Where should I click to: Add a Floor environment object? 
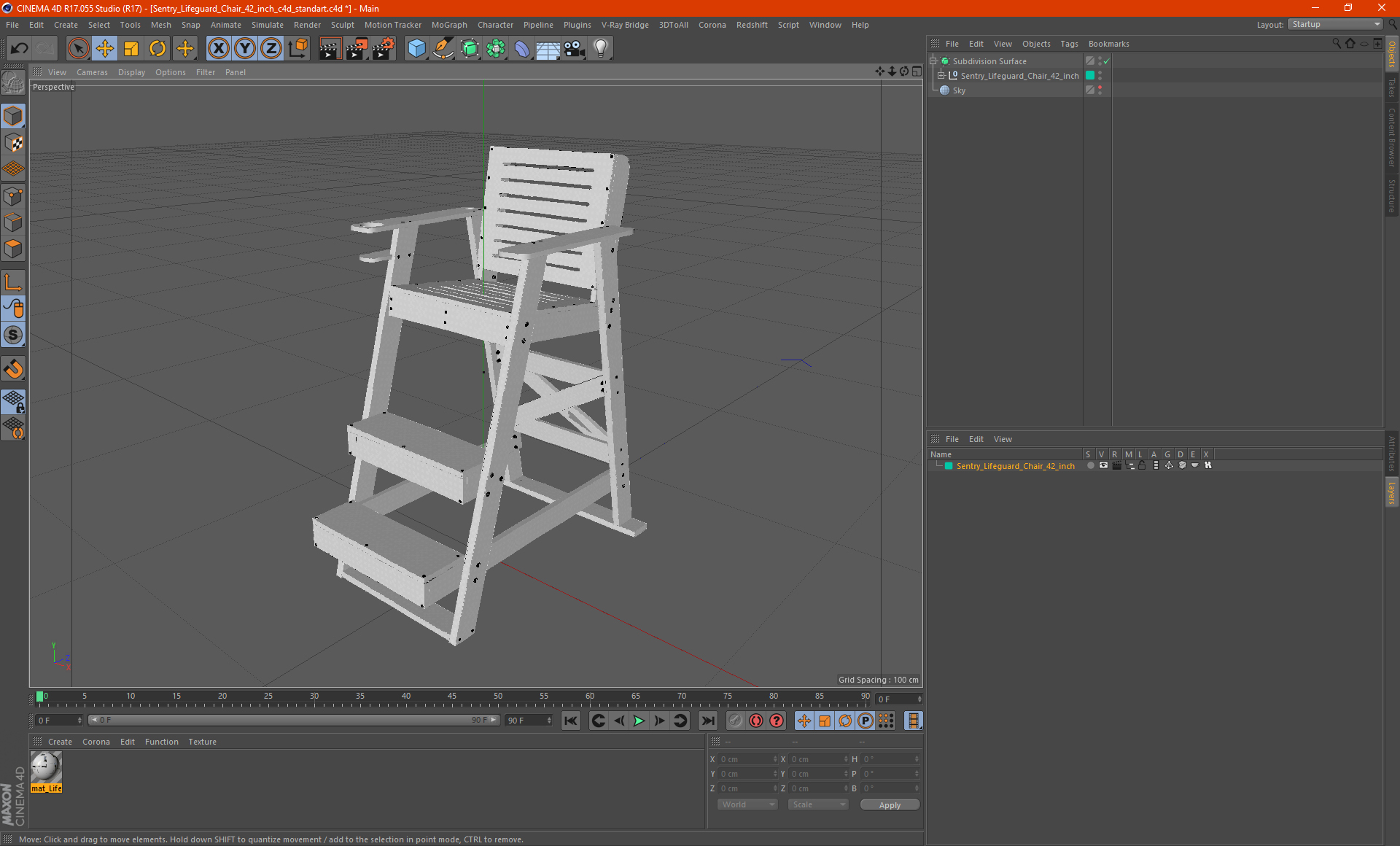548,49
